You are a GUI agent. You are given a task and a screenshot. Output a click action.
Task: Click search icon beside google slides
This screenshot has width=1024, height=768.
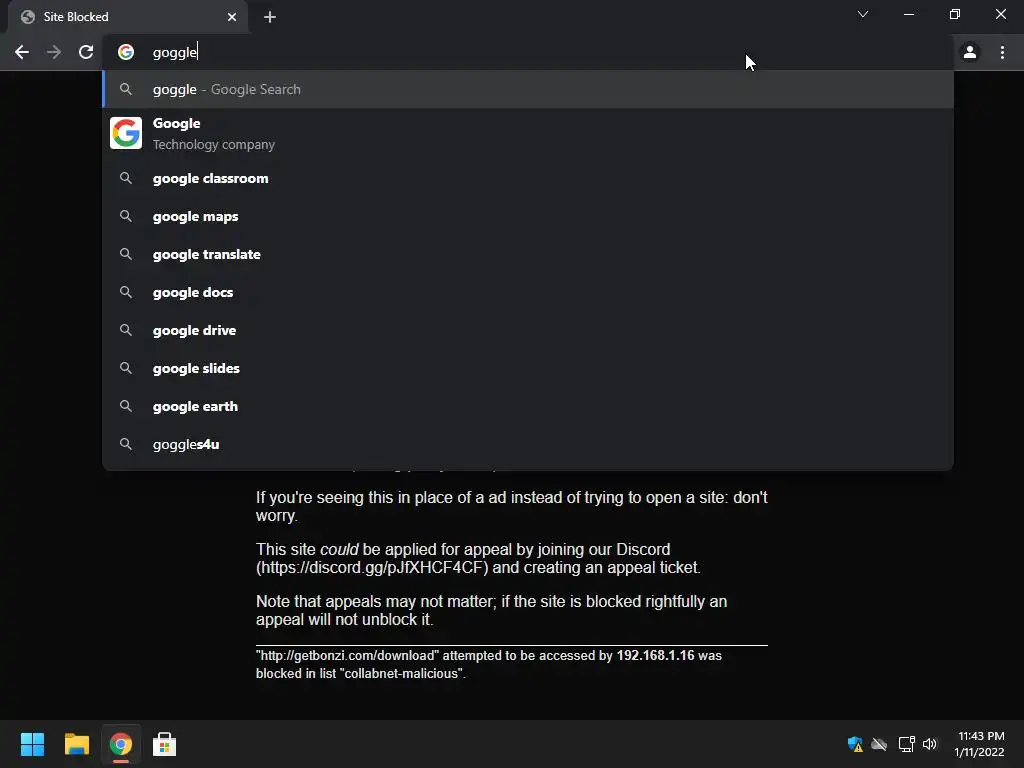tap(126, 368)
